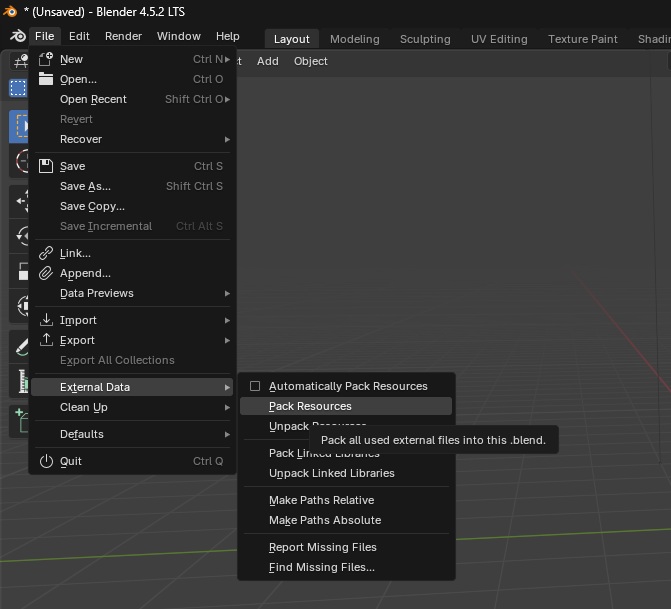Select Pack Resources menu entry

click(310, 406)
